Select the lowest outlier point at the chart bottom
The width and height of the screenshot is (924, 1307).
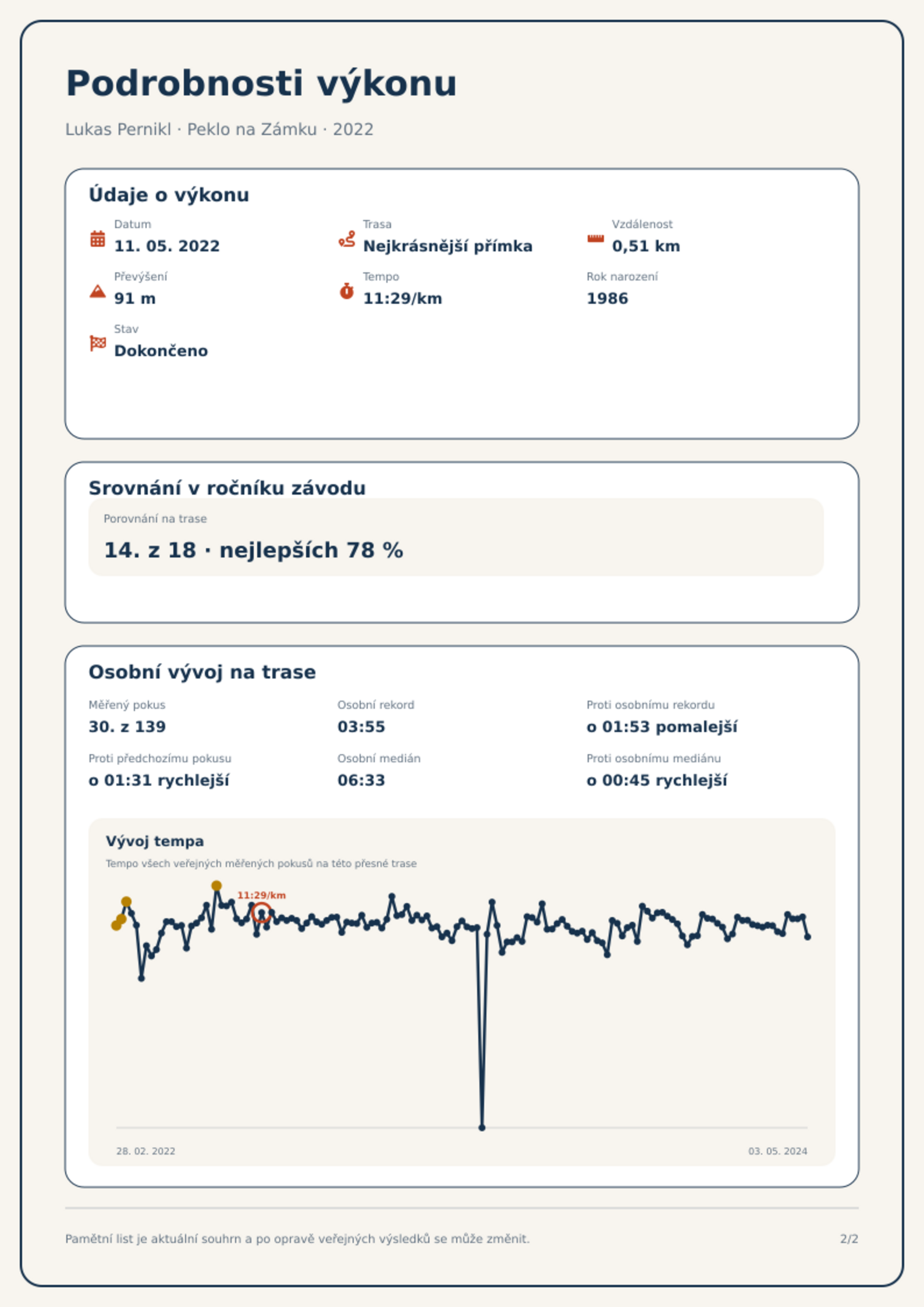482,1128
